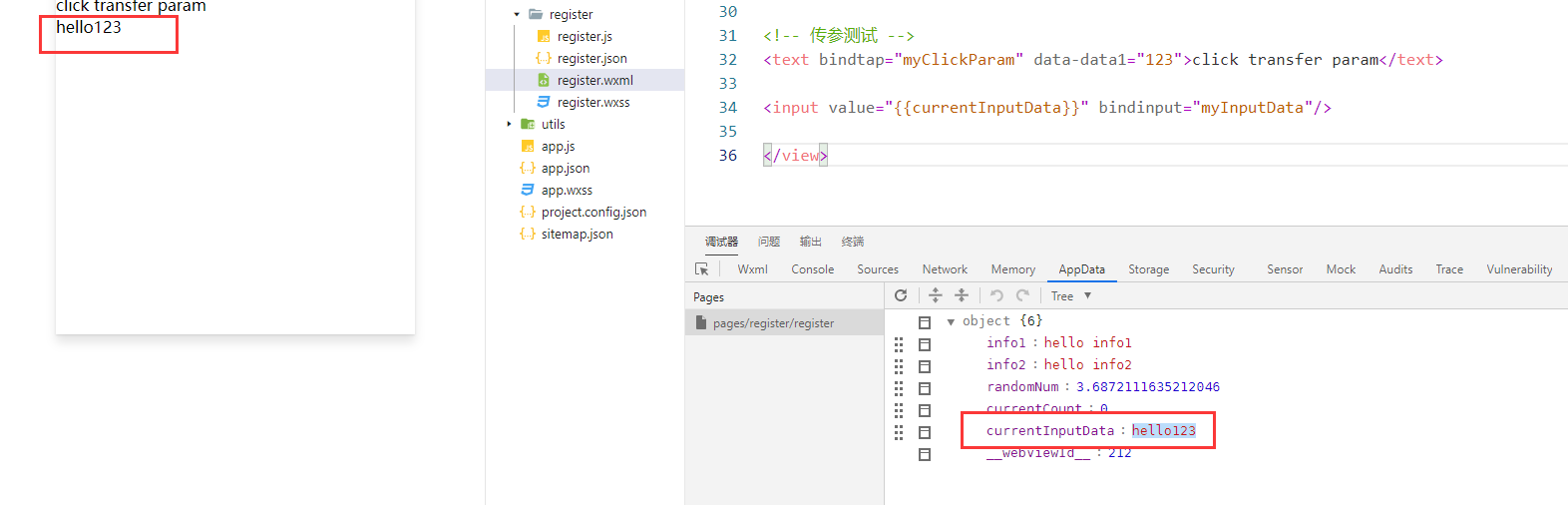Open the action menu box for currentInputData
Viewport: 1568px width, 505px height.
tap(925, 432)
